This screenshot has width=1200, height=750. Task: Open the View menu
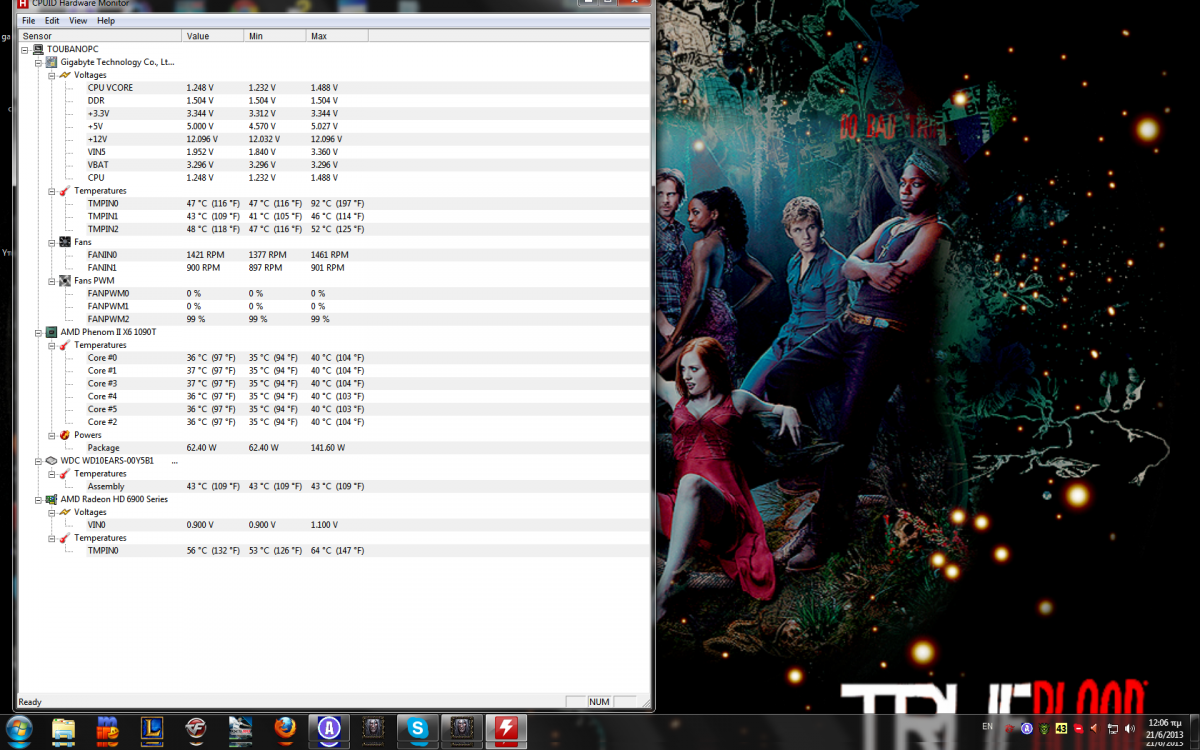78,20
